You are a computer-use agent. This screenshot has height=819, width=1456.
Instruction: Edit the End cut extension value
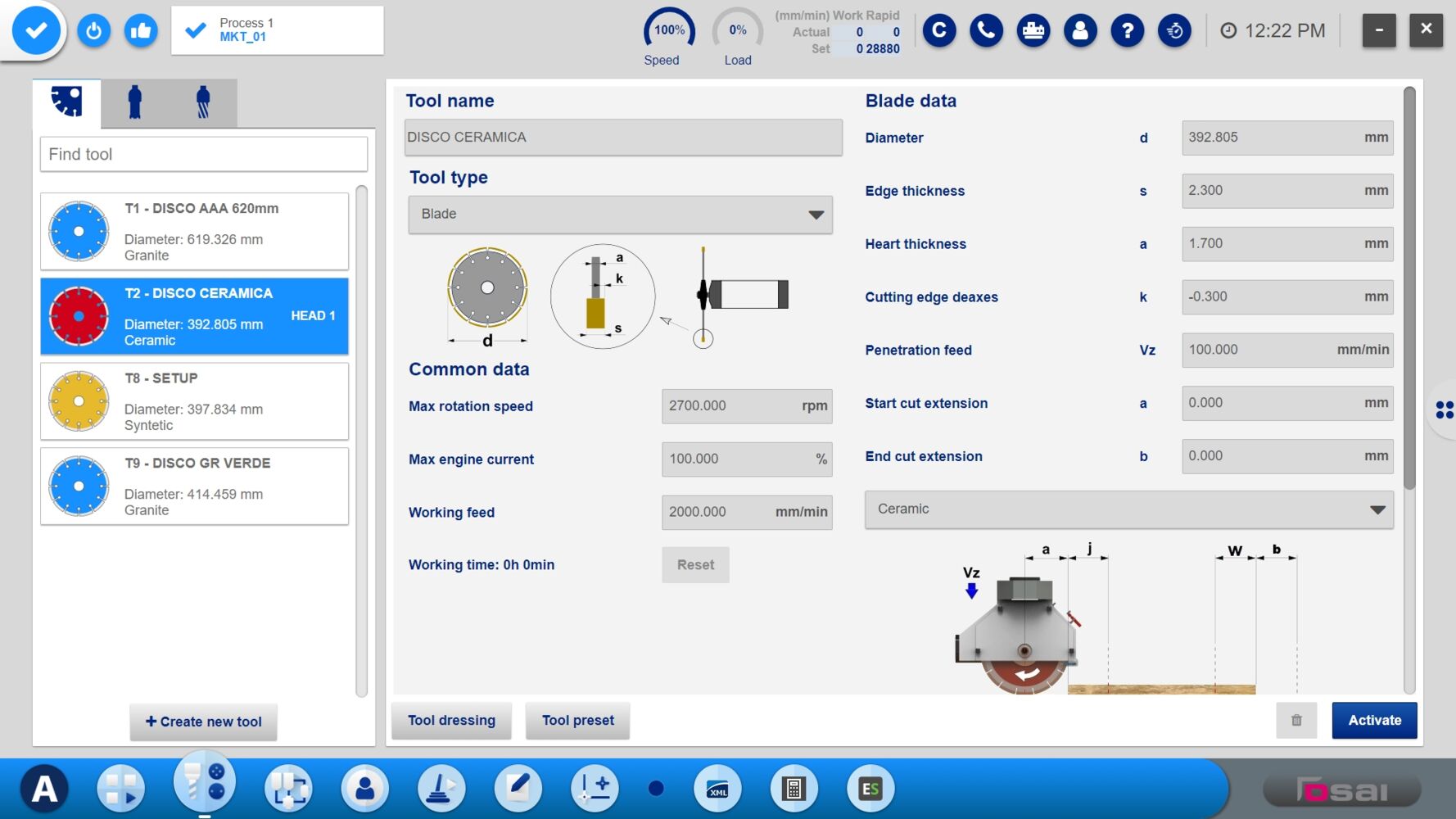point(1287,456)
